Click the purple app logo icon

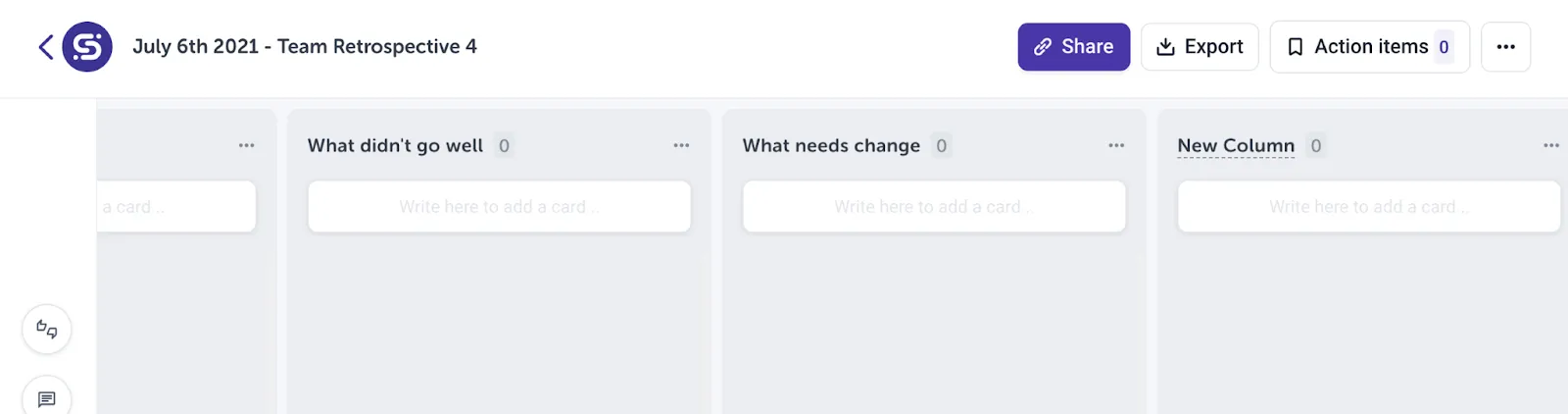point(87,47)
